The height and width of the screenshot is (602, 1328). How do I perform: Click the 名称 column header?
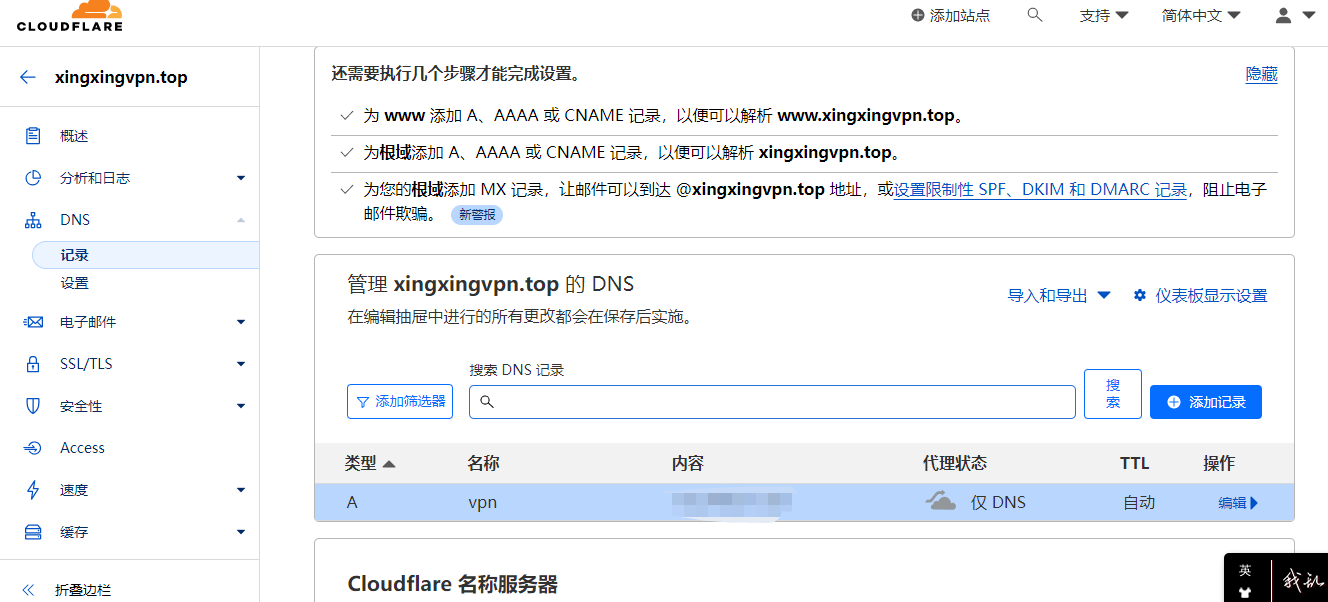tap(483, 463)
